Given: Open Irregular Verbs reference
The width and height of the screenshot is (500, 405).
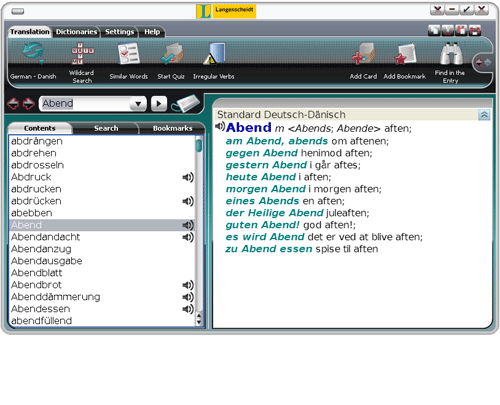Looking at the screenshot, I should [214, 53].
